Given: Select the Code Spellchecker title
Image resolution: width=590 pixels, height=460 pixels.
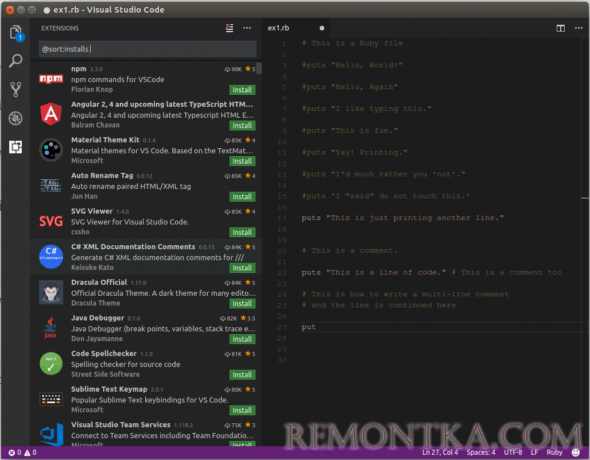Looking at the screenshot, I should [104, 353].
